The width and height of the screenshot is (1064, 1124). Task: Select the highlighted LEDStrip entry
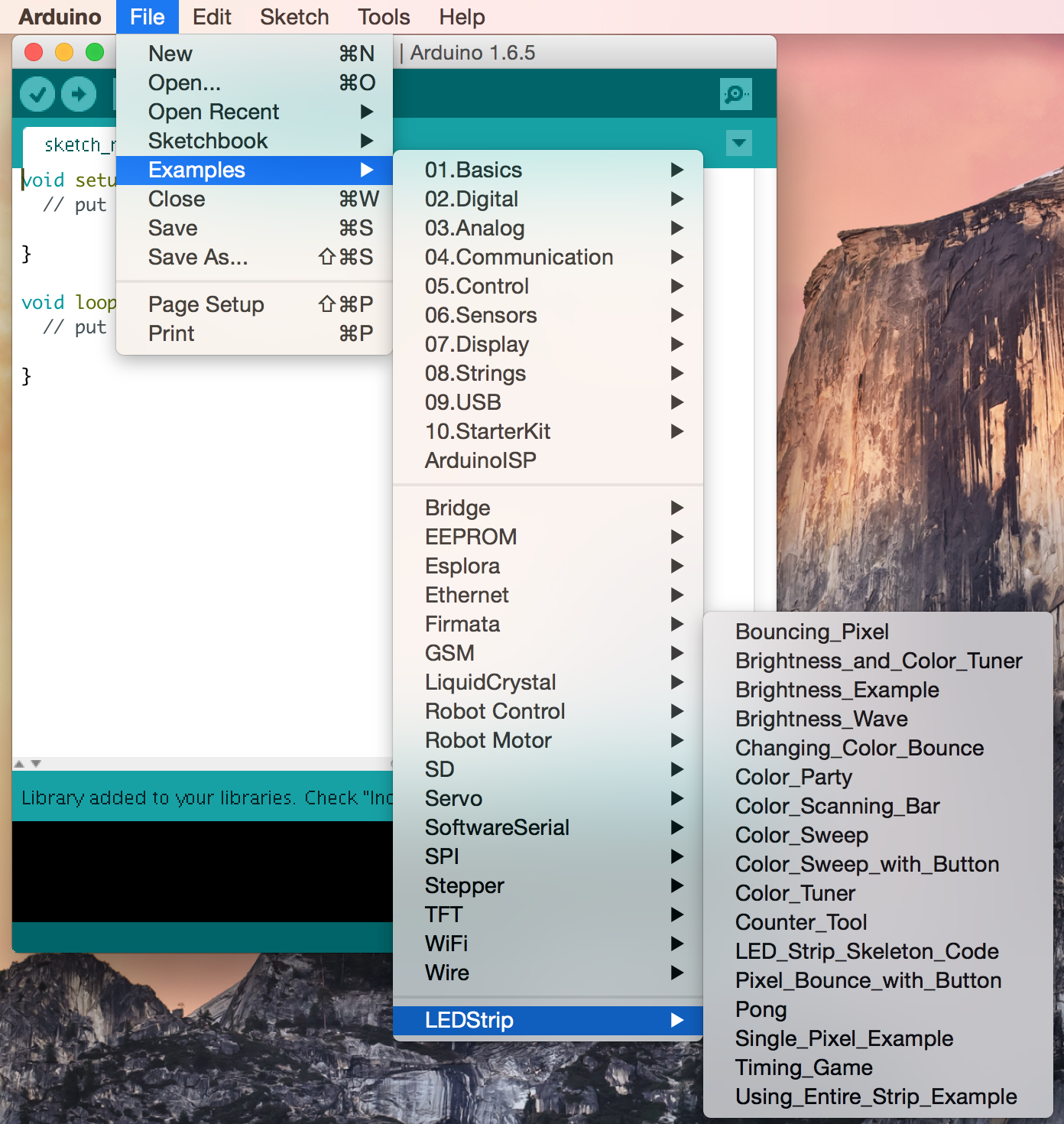click(548, 1020)
